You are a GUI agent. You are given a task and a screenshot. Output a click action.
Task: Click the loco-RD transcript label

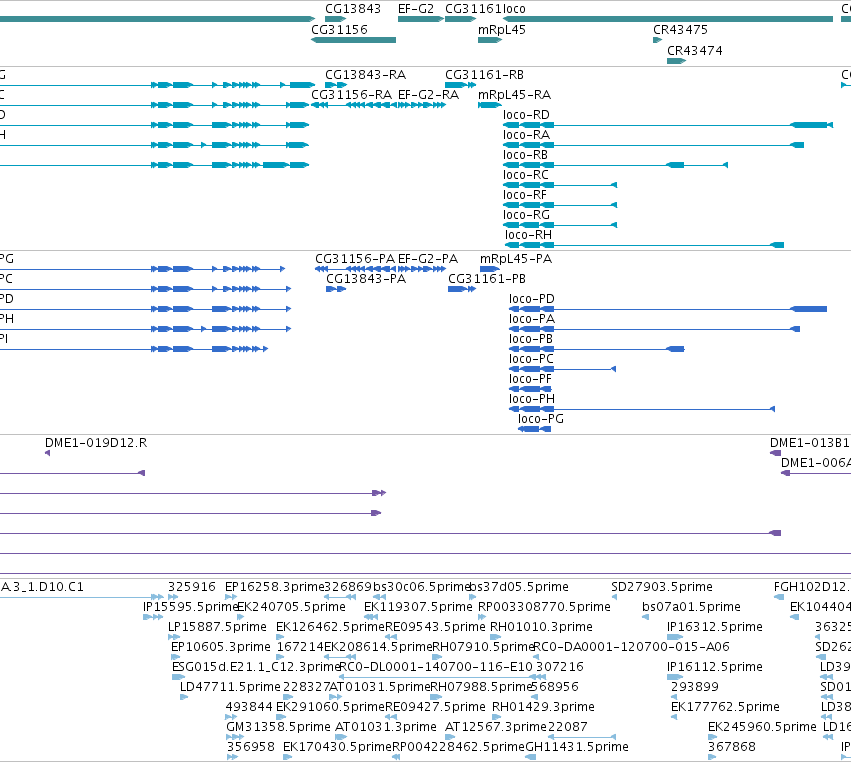coord(526,115)
